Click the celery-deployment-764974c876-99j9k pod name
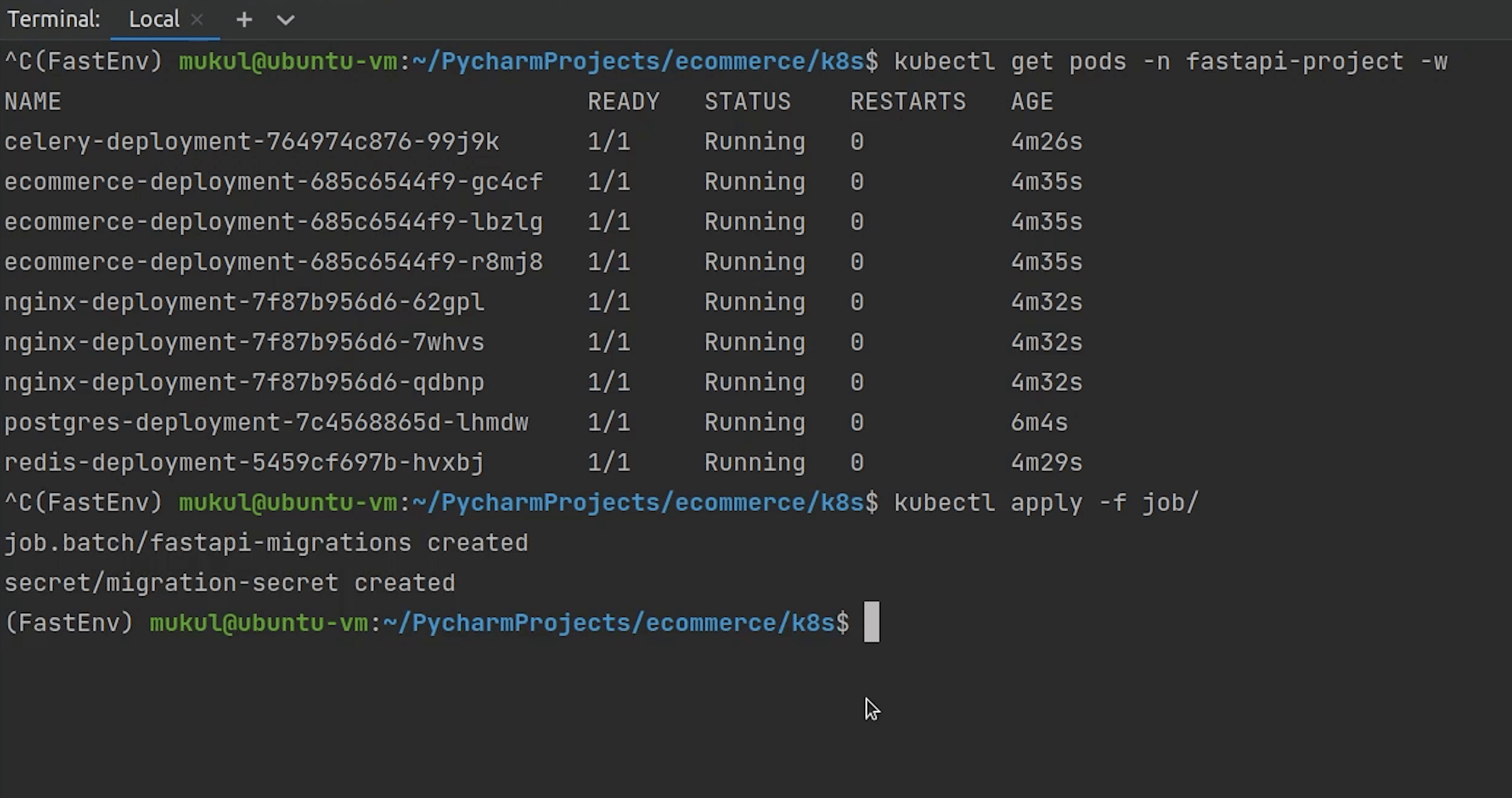 pyautogui.click(x=252, y=142)
